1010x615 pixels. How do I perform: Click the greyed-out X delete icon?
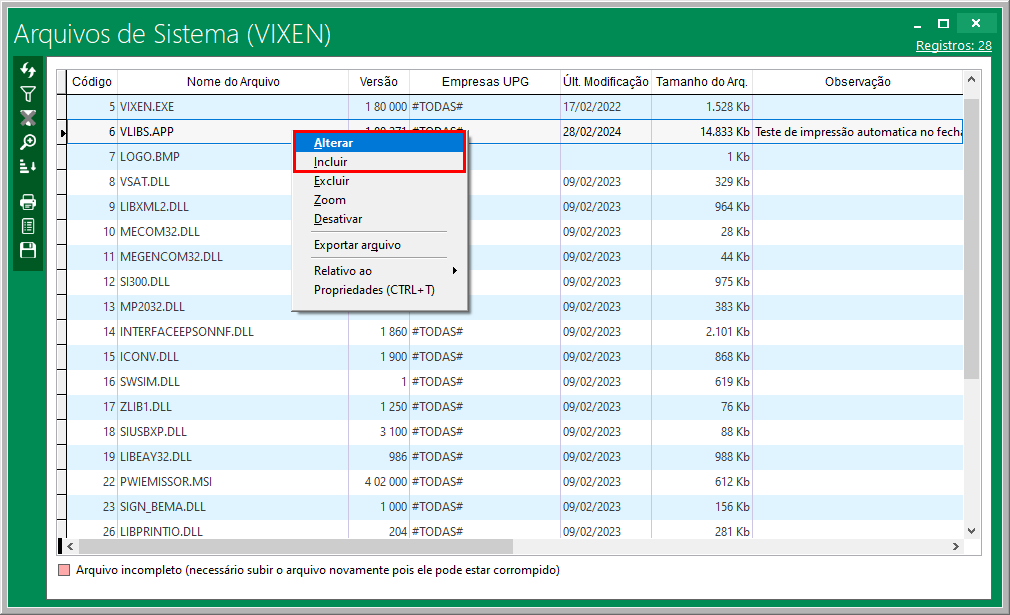28,118
